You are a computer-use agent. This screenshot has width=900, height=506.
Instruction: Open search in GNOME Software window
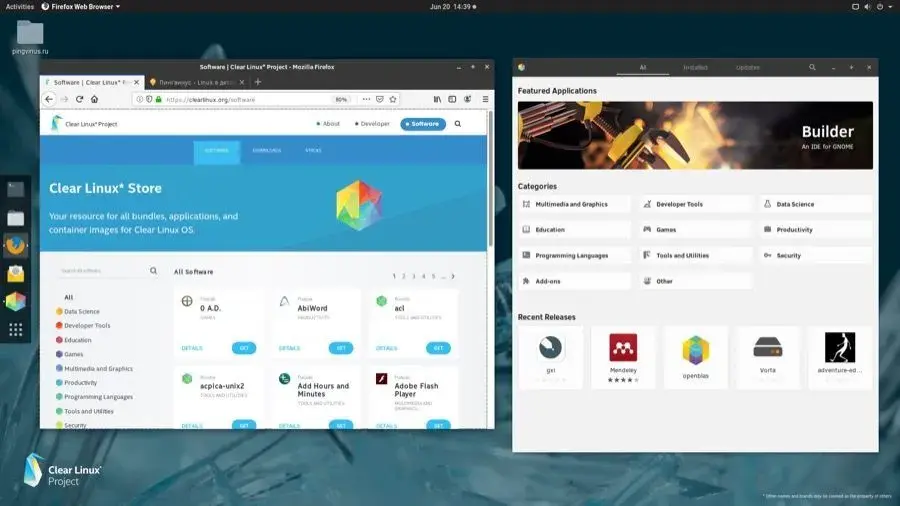click(812, 67)
